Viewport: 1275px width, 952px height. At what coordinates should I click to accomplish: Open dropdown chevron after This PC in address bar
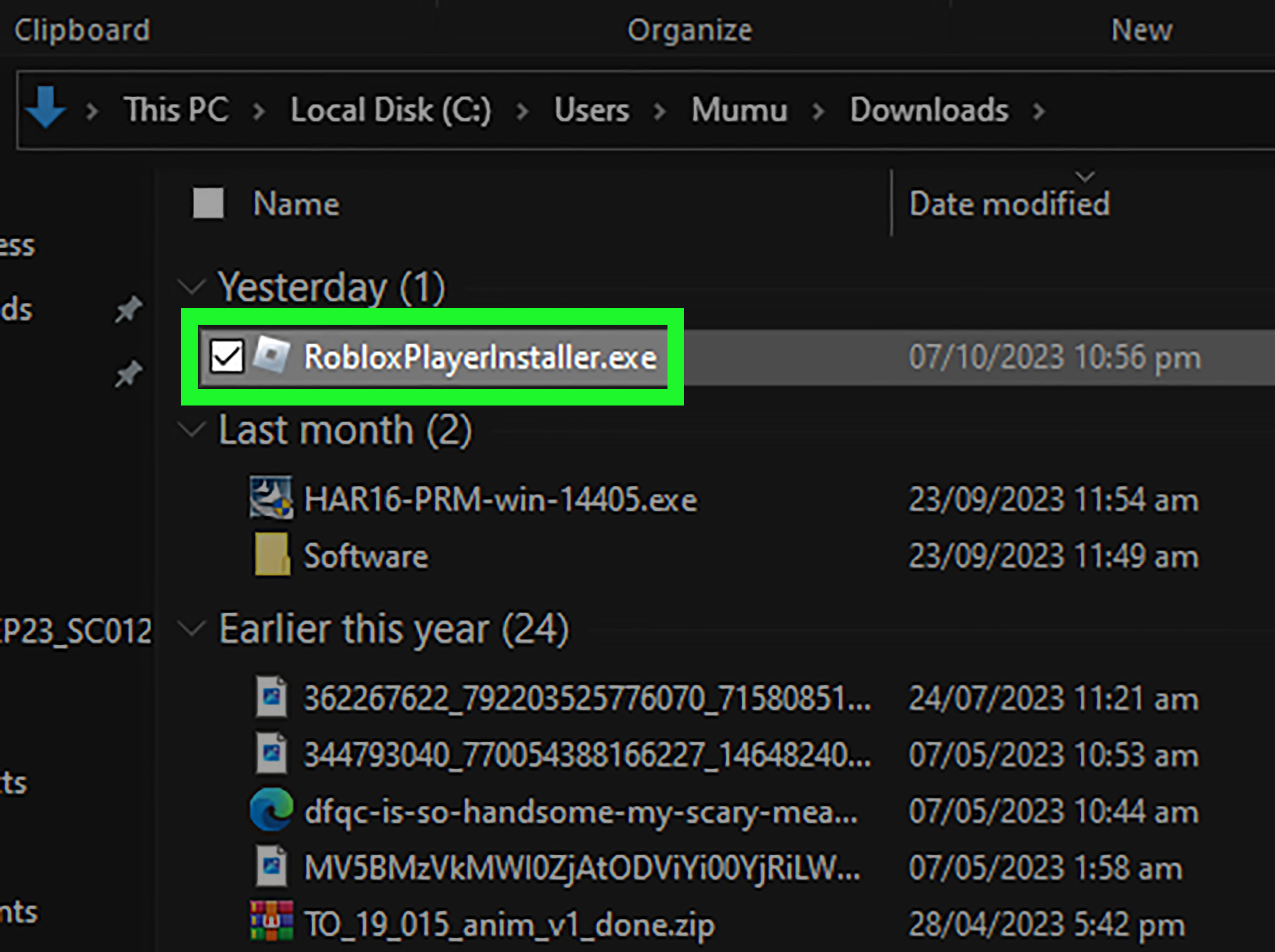[x=259, y=111]
